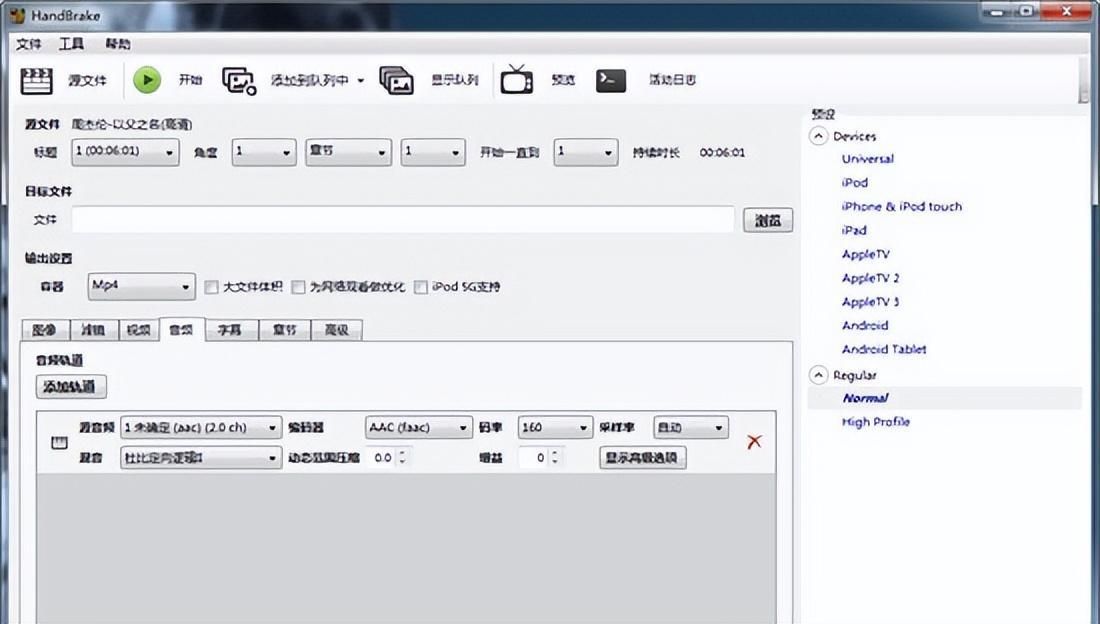Open the audio source dropdown (aac) (2.0 ch)

(201, 427)
